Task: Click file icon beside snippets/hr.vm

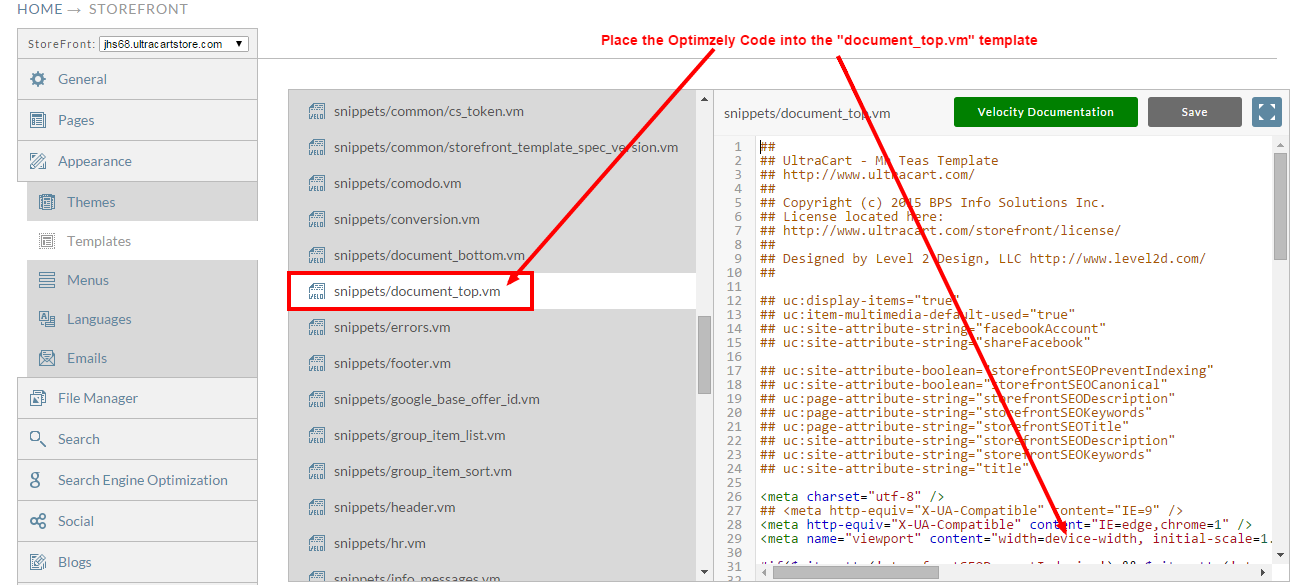Action: 317,543
